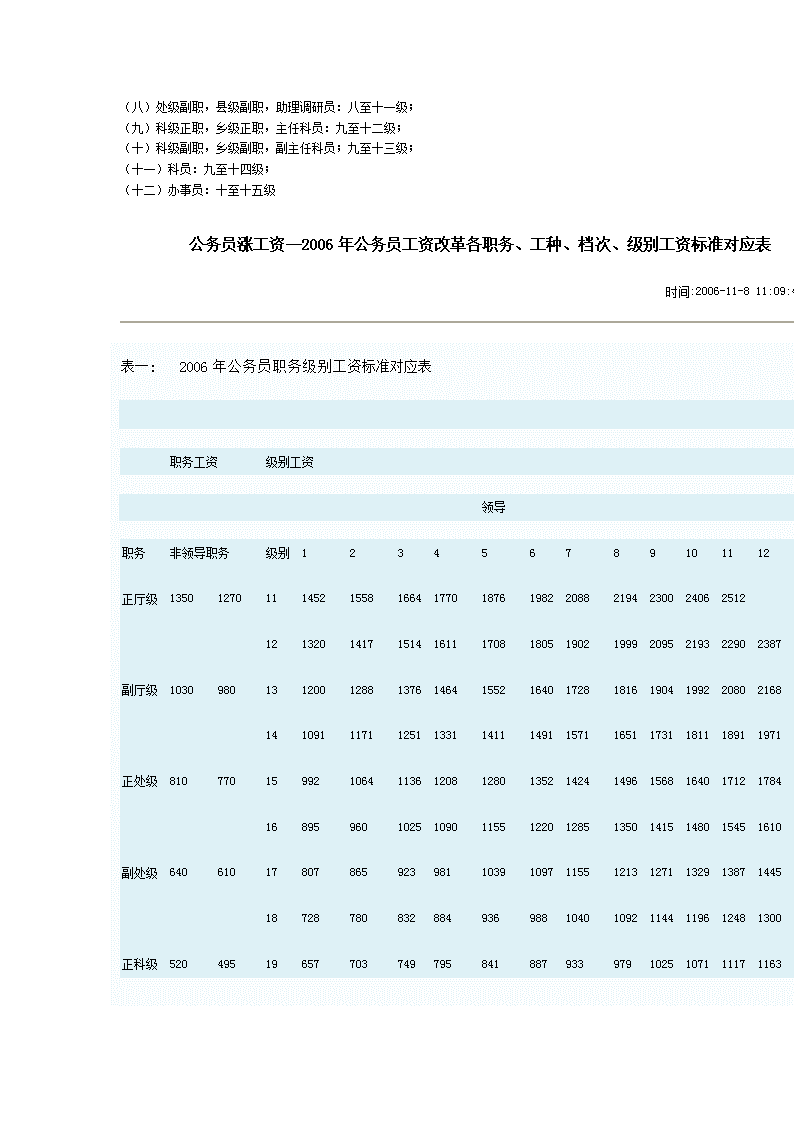This screenshot has height=1123, width=794.
Task: Click the cell showing 1452
Action: [314, 599]
